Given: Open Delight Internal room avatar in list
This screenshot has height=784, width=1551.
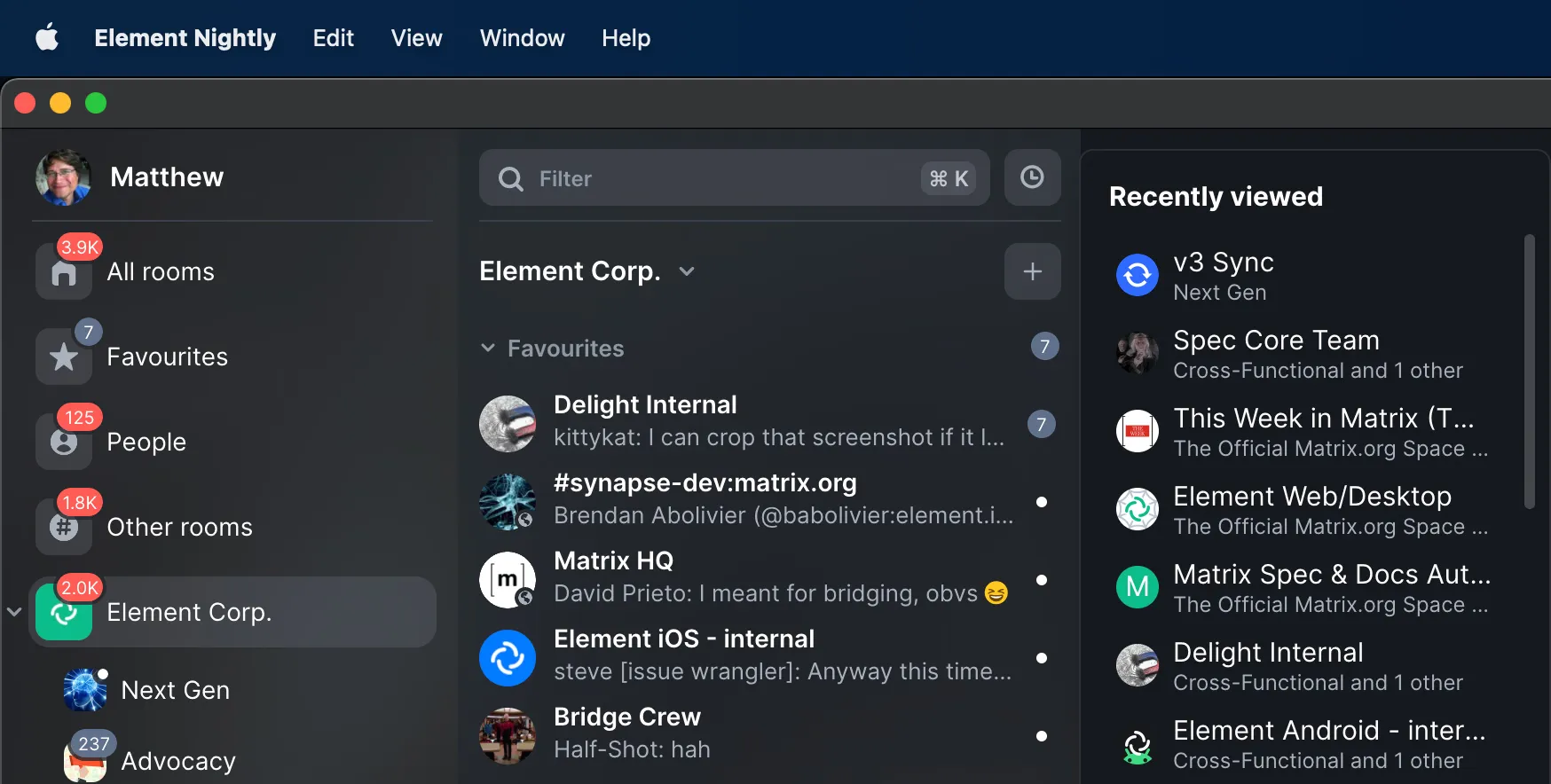Looking at the screenshot, I should pos(508,424).
